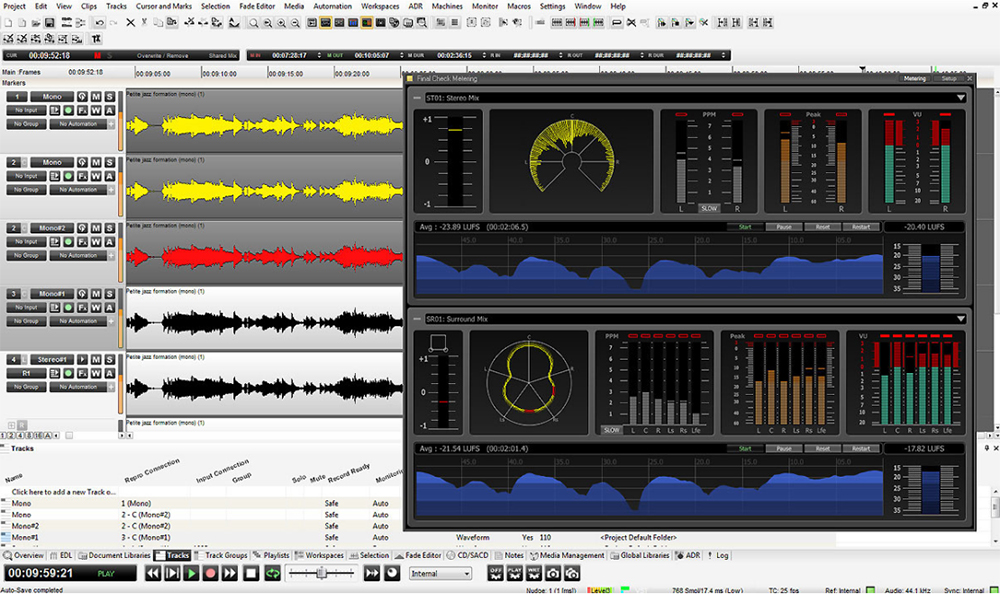Click track 1 playlist icon beside No Input
The width and height of the screenshot is (1000, 594).
(x=54, y=110)
